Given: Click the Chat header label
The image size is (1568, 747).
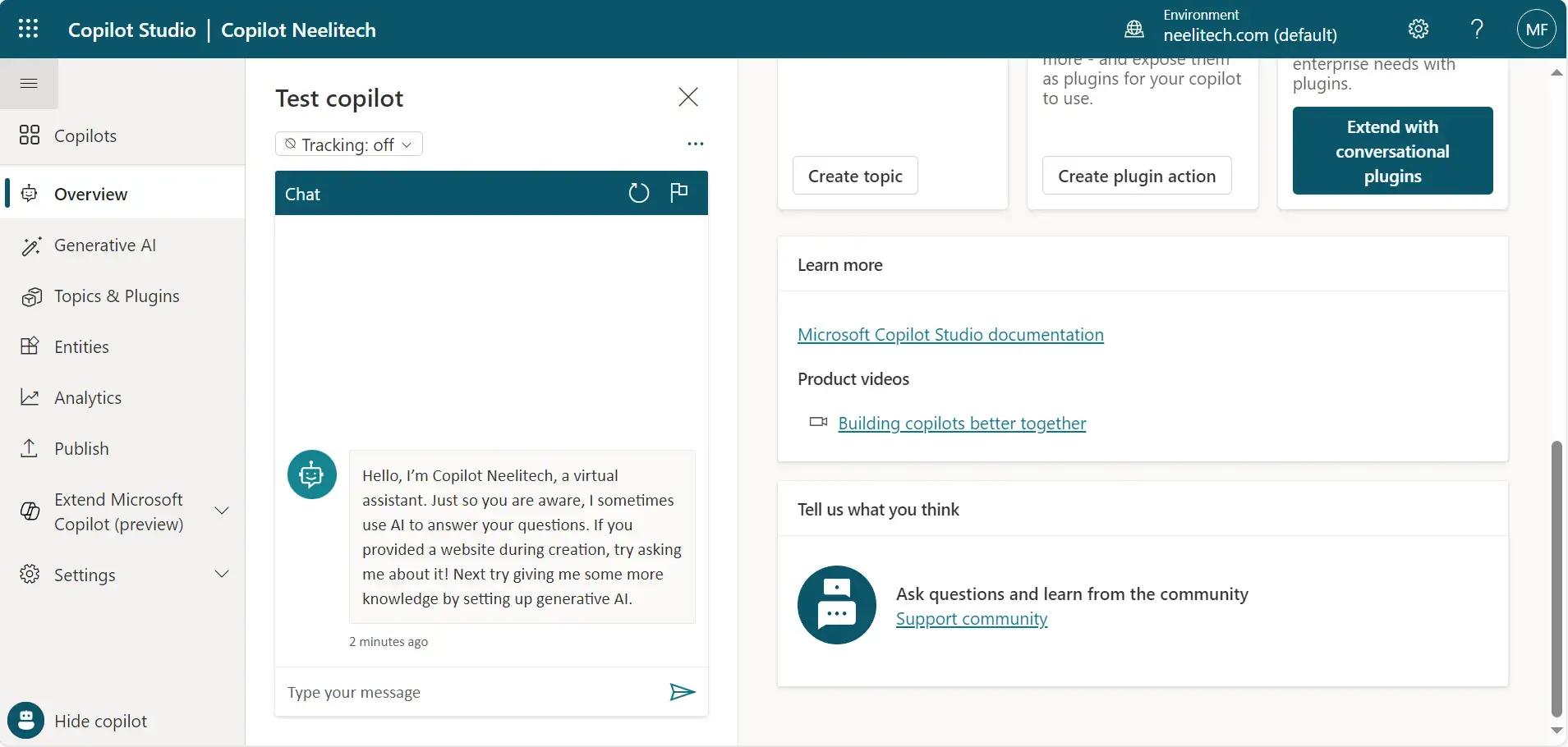Looking at the screenshot, I should (302, 194).
